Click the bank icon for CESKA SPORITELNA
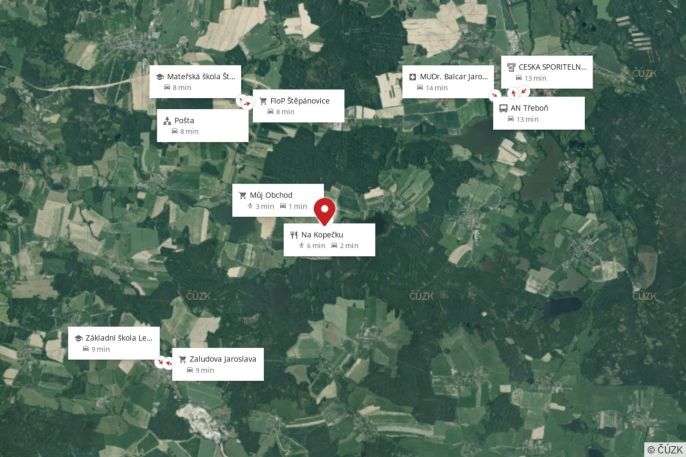Image resolution: width=686 pixels, height=457 pixels. coord(511,67)
